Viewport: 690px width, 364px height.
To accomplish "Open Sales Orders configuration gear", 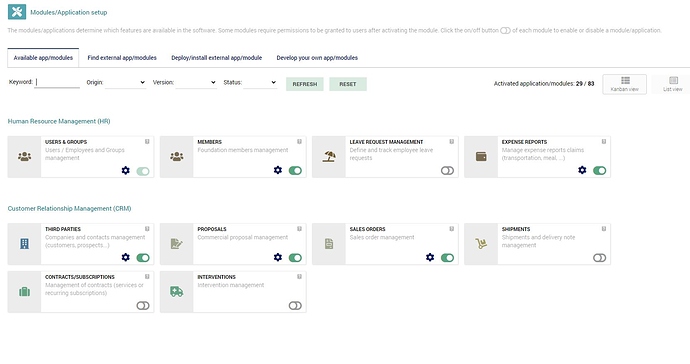I will click(430, 257).
